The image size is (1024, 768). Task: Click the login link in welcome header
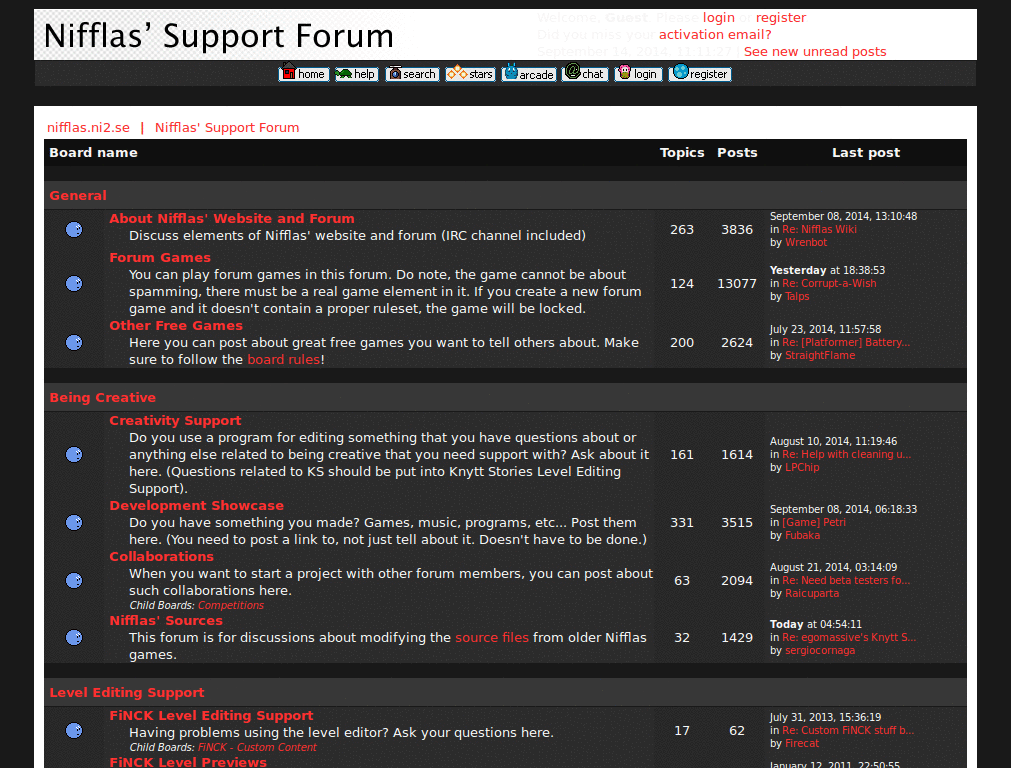[x=718, y=18]
